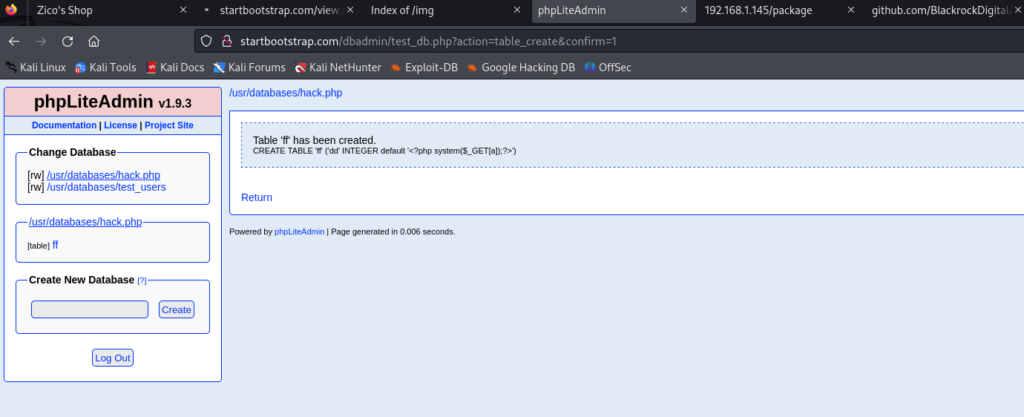1024x417 pixels.
Task: Open the Exploit-DB bookmark
Action: (x=424, y=67)
